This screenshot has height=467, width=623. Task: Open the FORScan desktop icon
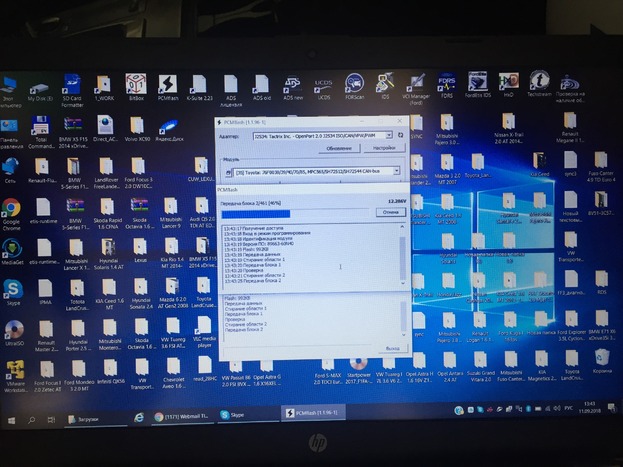click(354, 84)
